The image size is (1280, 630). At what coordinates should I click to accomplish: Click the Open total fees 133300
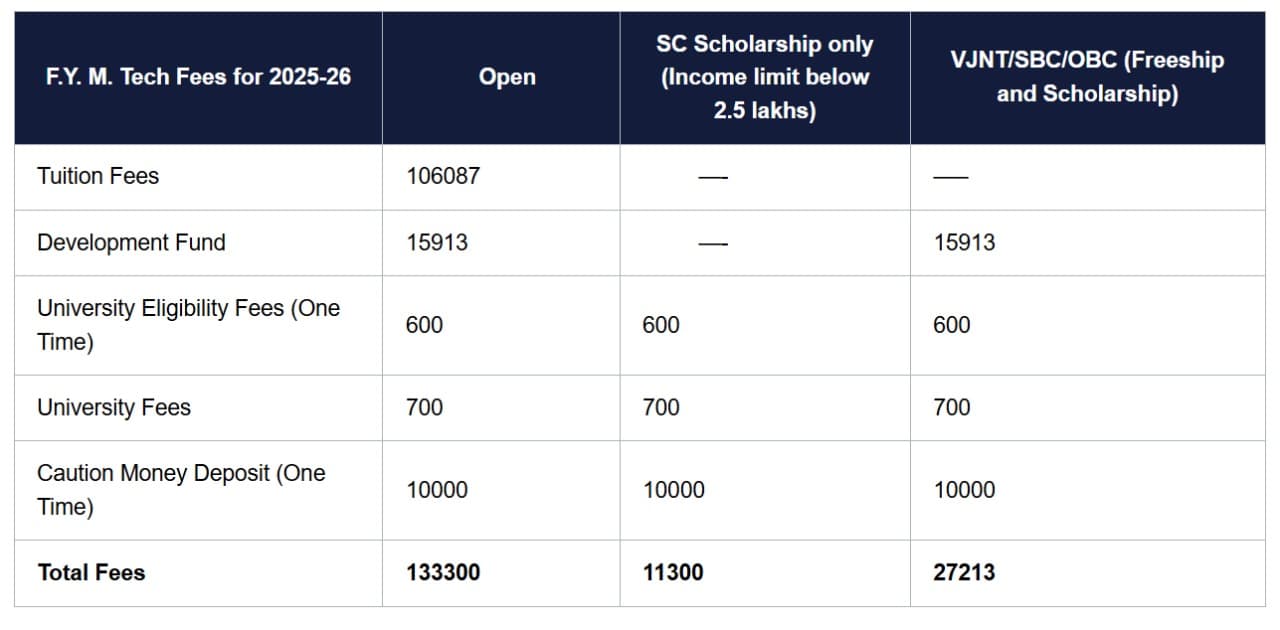tap(443, 573)
